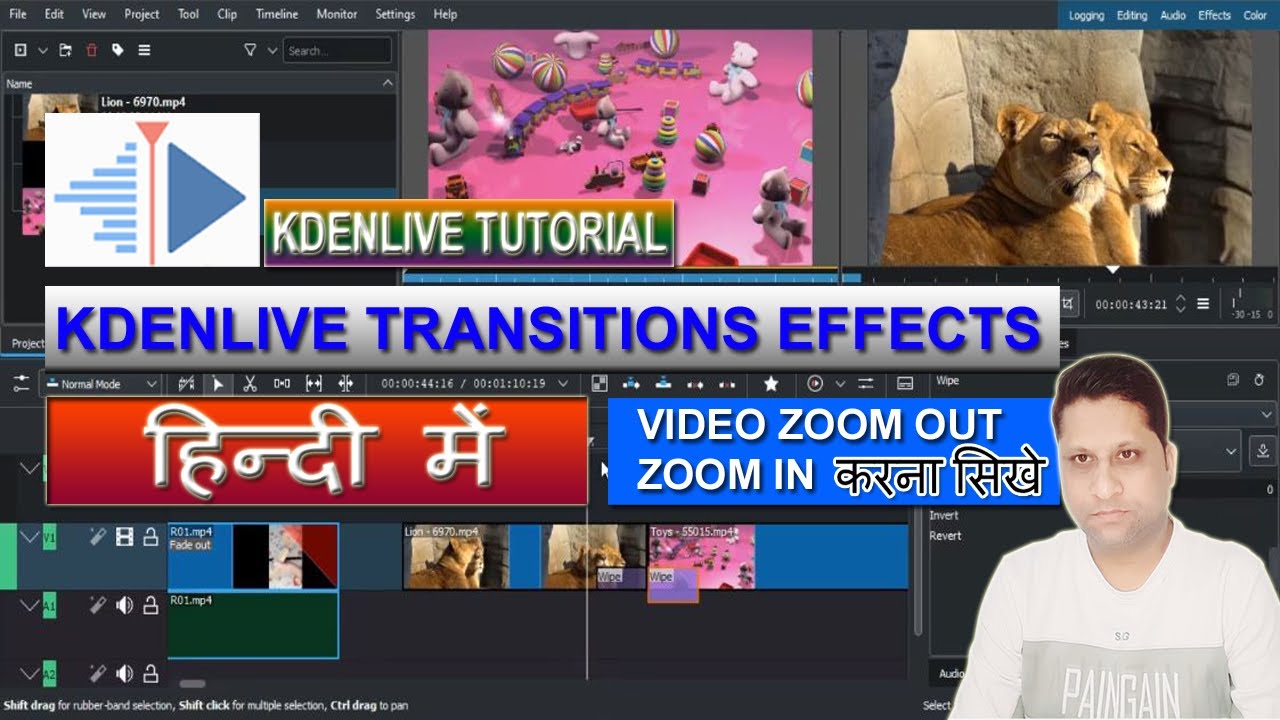Open the Monitor menu

[337, 14]
